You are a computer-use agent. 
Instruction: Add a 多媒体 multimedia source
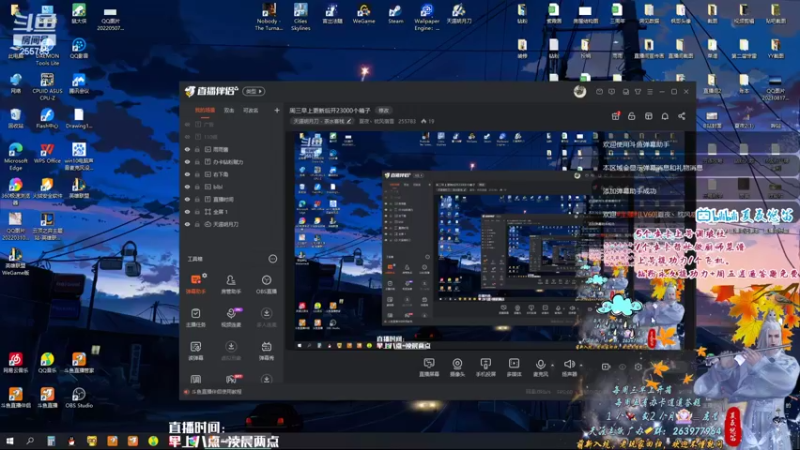[514, 367]
